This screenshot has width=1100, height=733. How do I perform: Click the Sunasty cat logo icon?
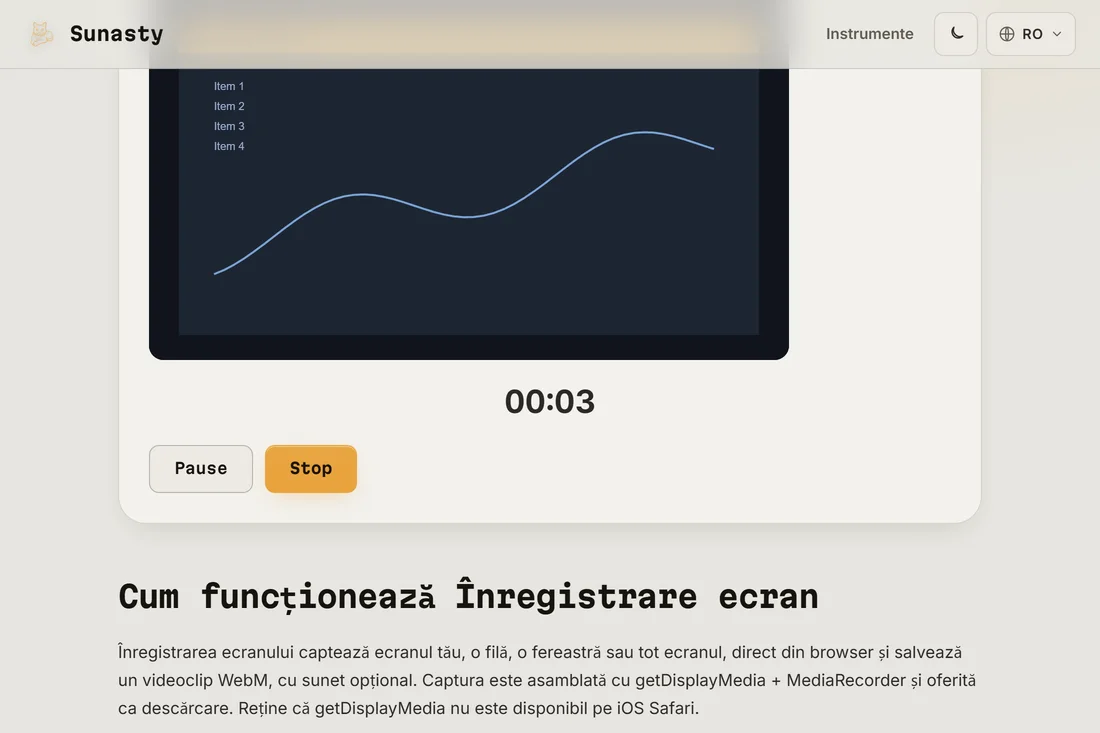point(41,34)
